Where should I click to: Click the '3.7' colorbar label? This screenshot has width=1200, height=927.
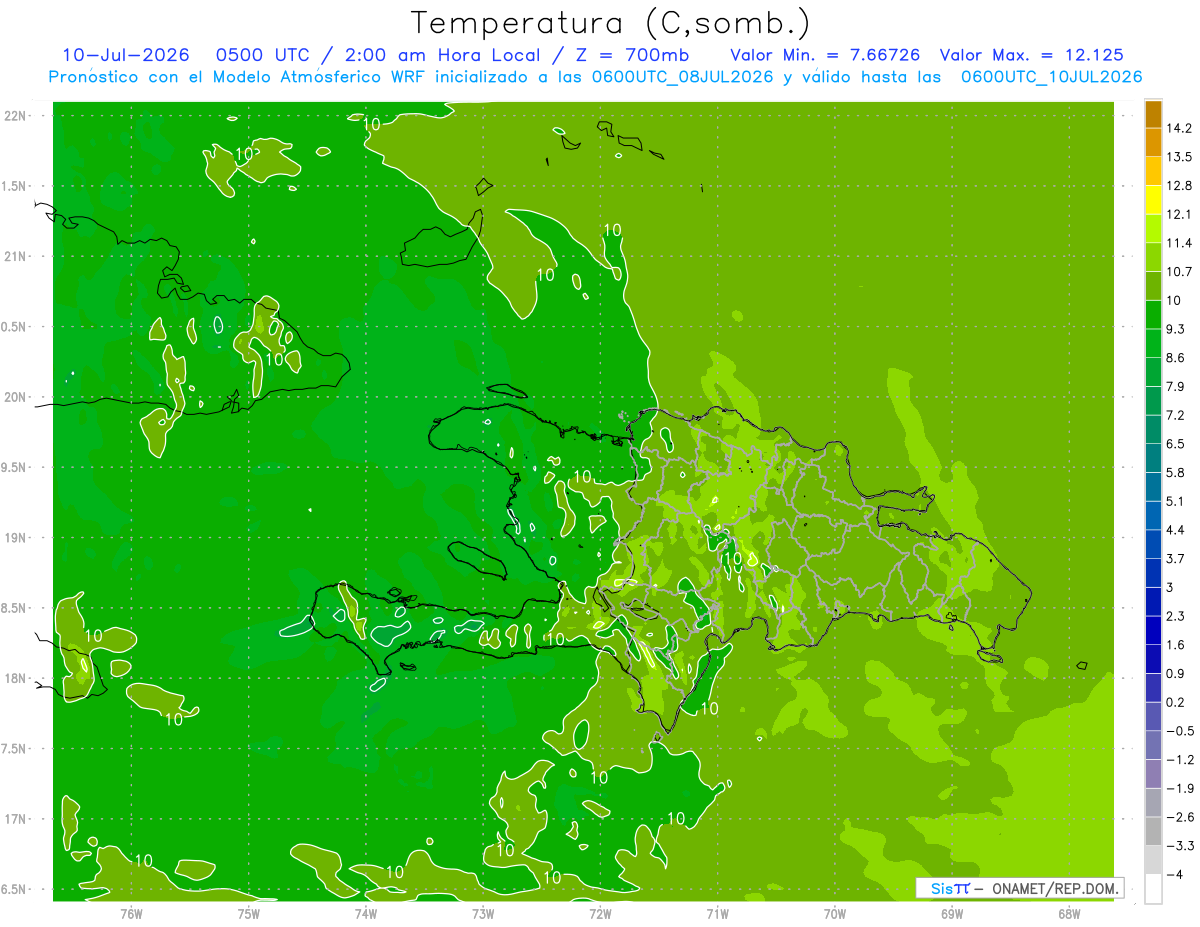(1176, 559)
